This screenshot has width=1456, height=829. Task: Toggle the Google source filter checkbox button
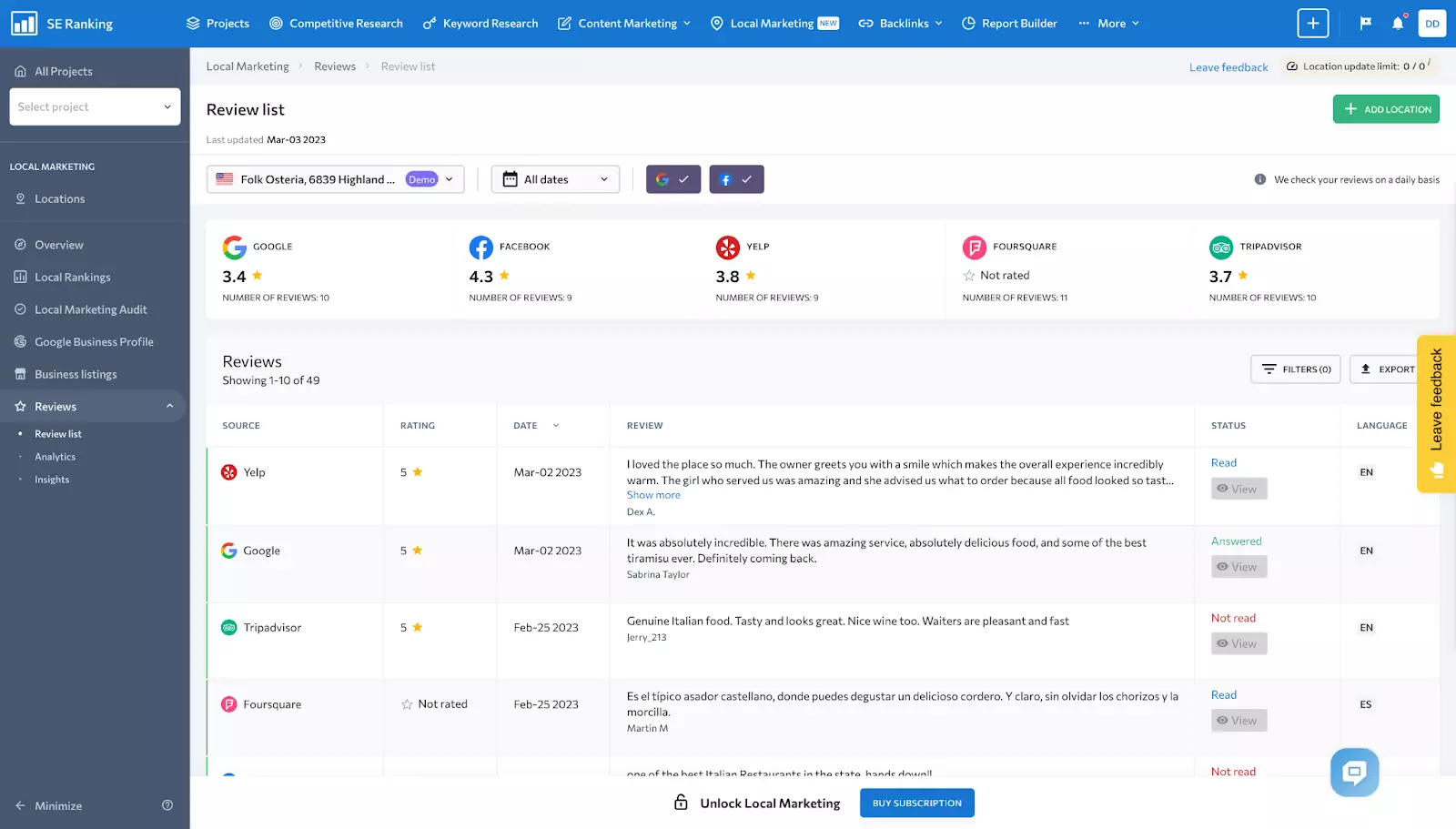(x=673, y=179)
